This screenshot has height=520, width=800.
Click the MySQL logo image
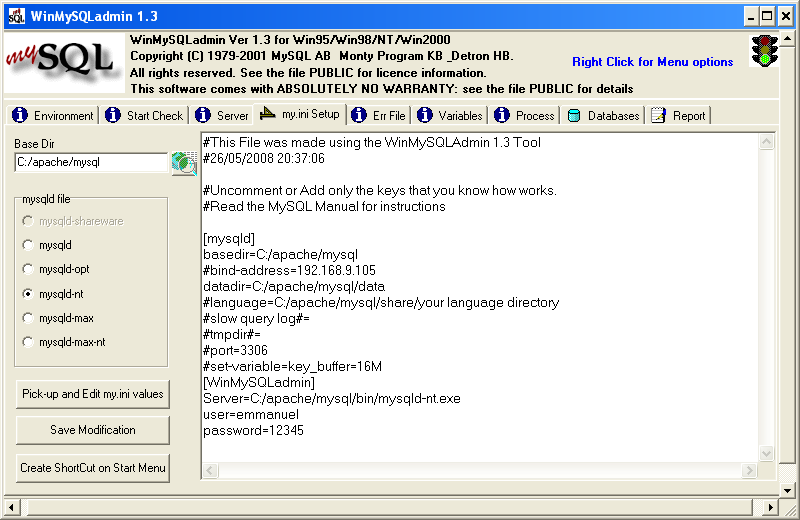[x=65, y=63]
